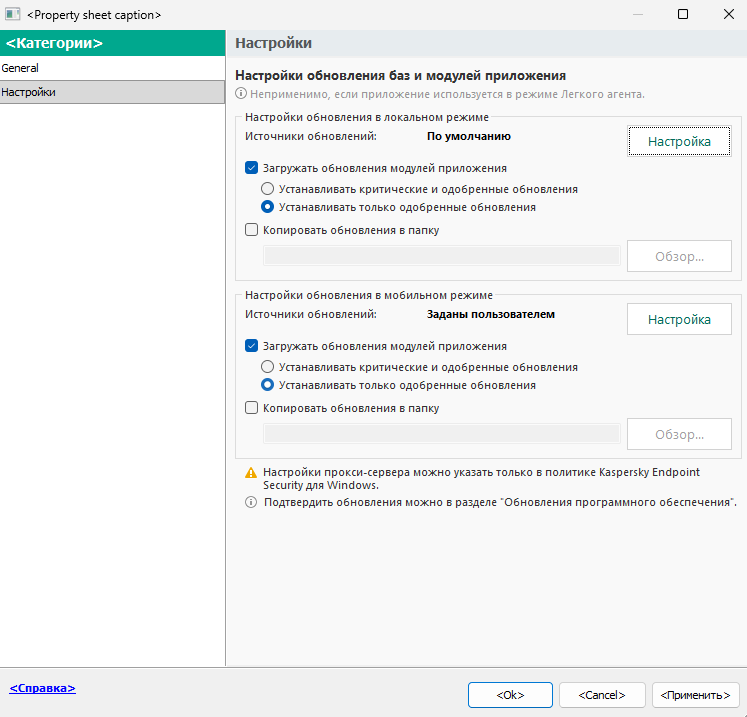The width and height of the screenshot is (747, 717).
Task: Click the Применить button
Action: pos(695,695)
